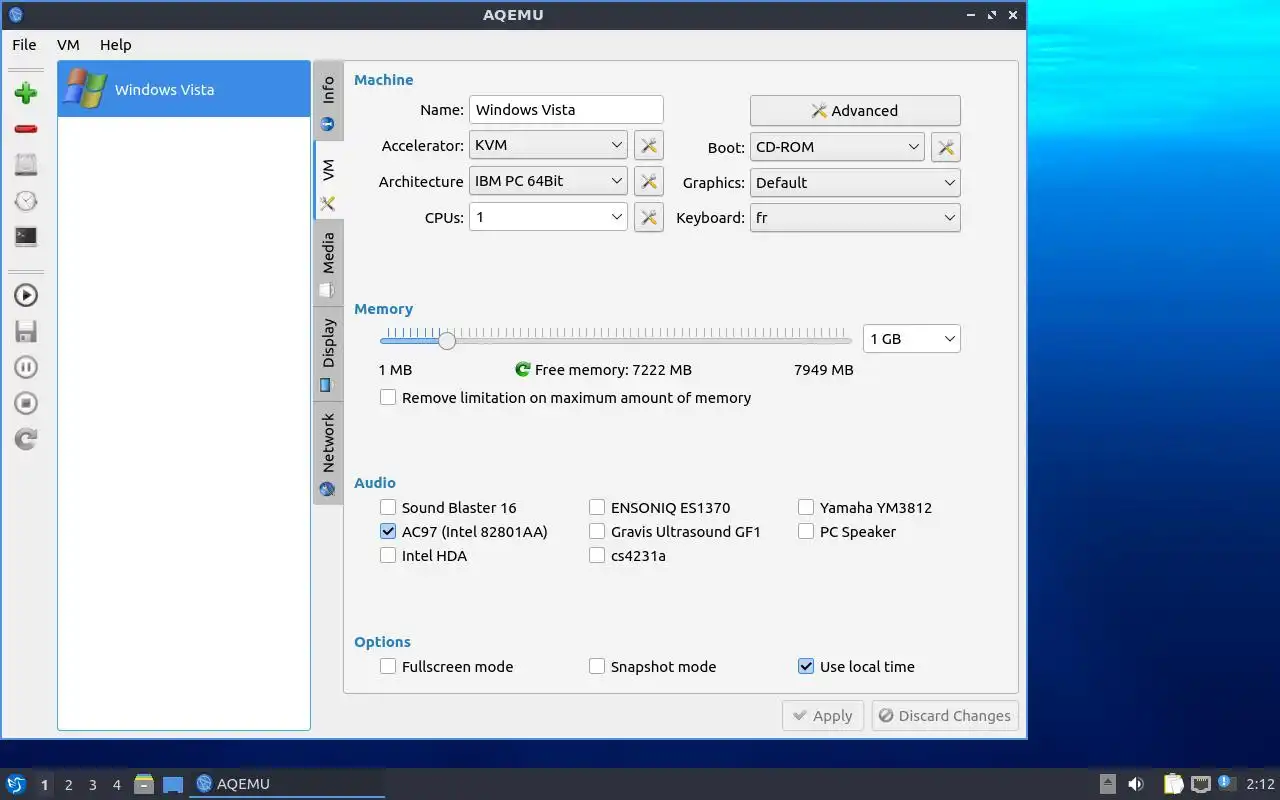The height and width of the screenshot is (800, 1280).
Task: Open the Accelerator KVM dropdown
Action: [x=548, y=145]
